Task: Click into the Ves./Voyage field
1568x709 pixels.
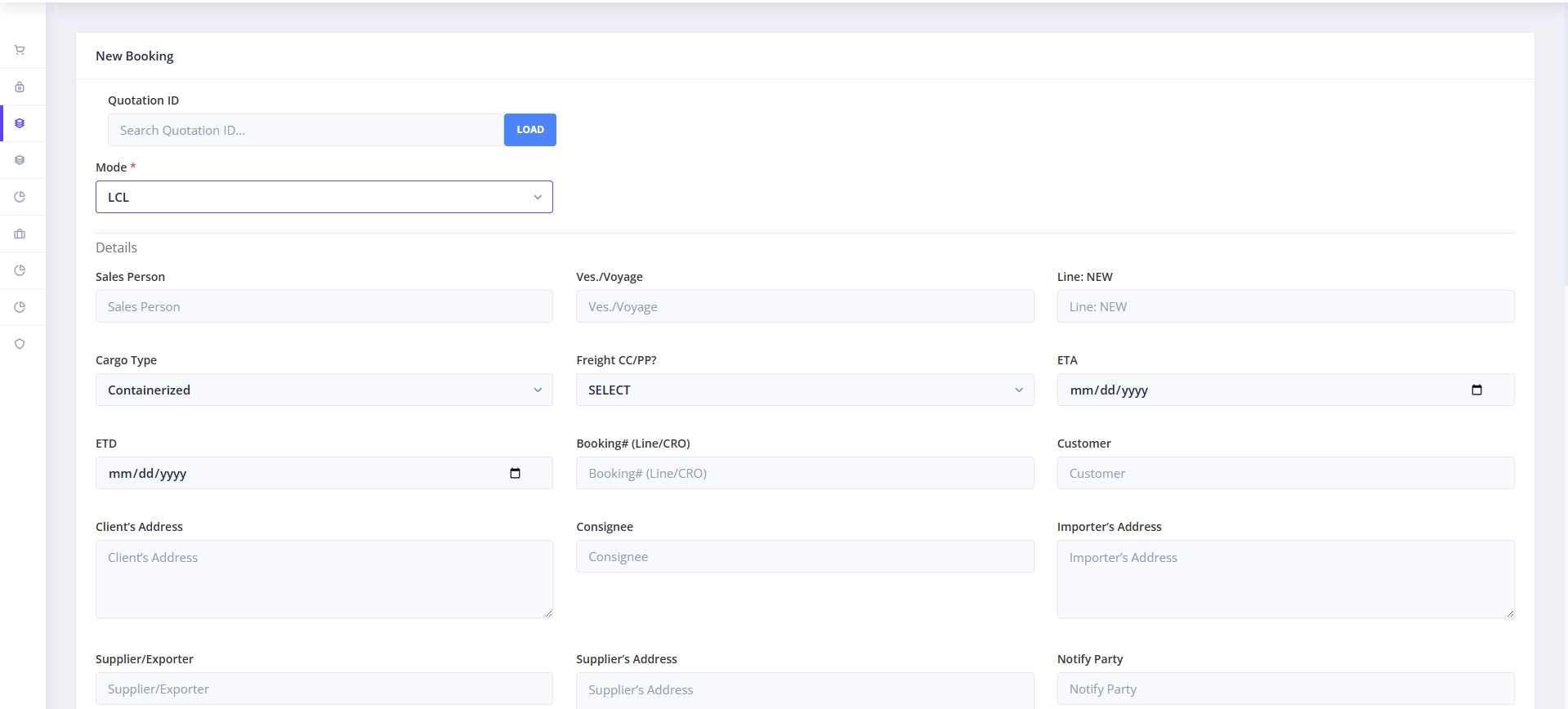Action: [x=804, y=306]
